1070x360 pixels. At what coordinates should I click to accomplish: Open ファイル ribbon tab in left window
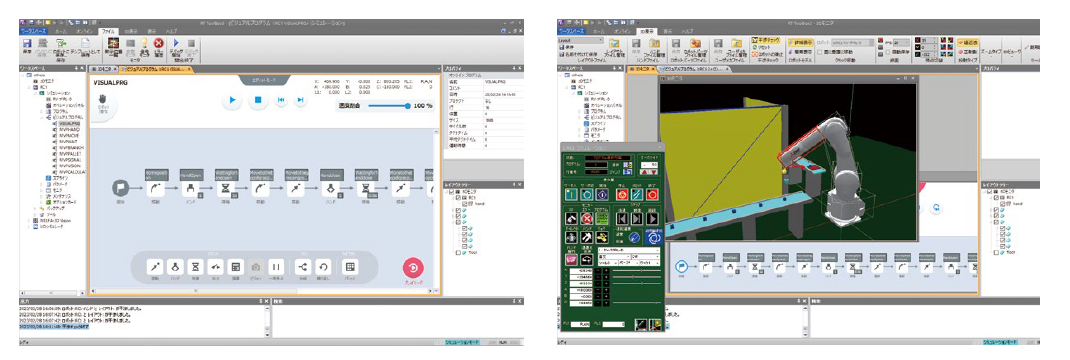click(109, 31)
